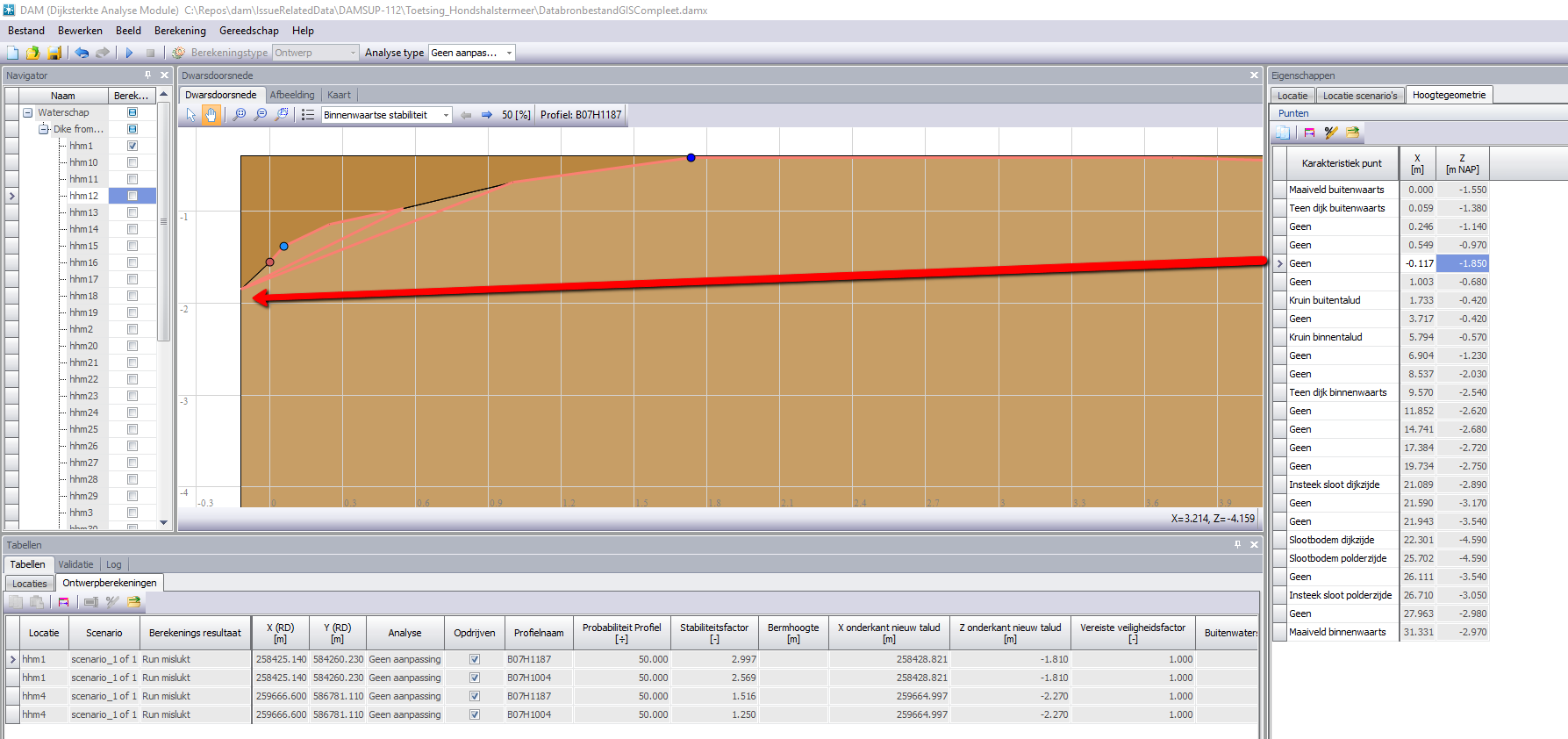Select the hhm15 item in Navigator

(84, 246)
